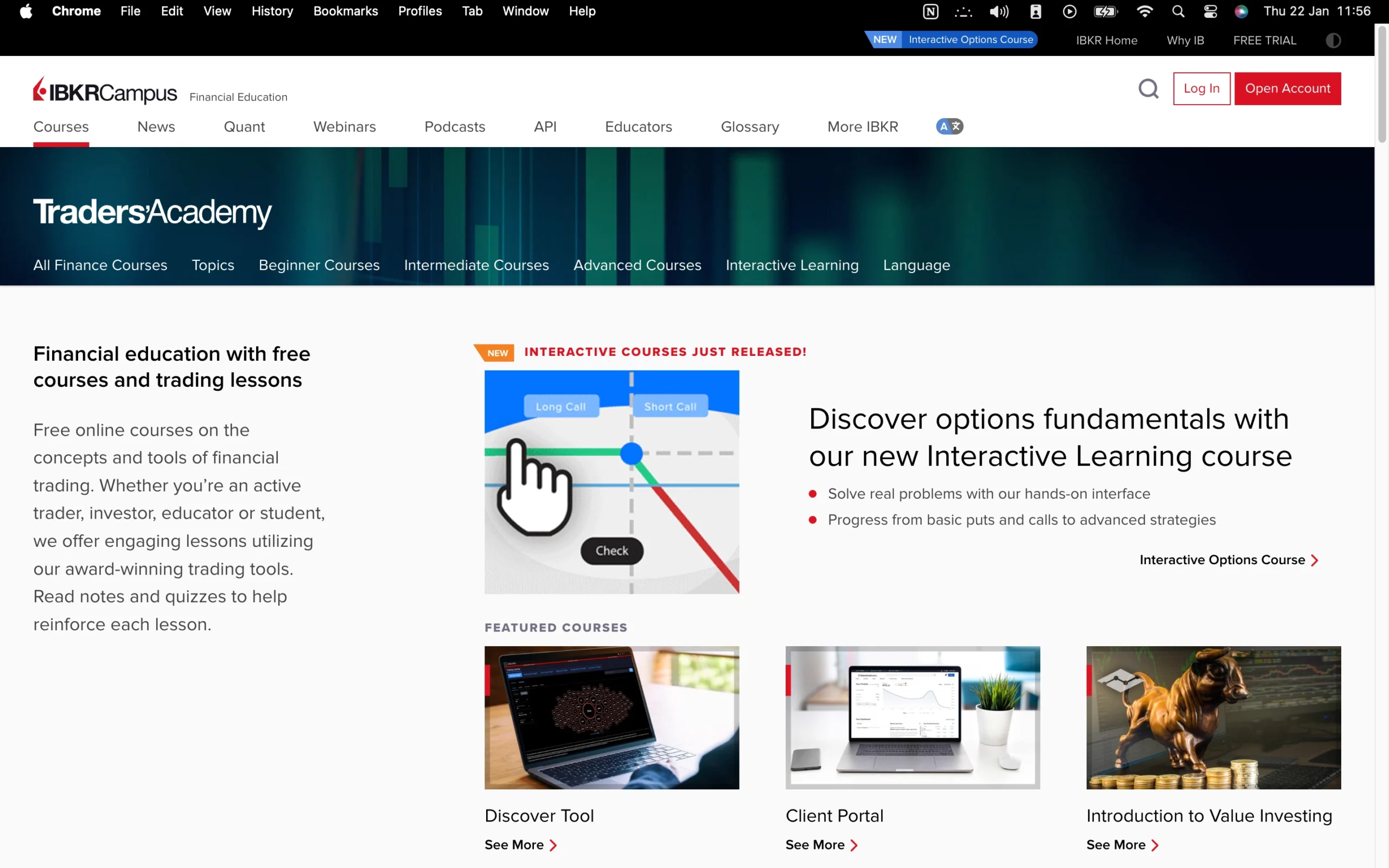Toggle the dark mode contrast switch
The height and width of the screenshot is (868, 1389).
tap(1333, 40)
